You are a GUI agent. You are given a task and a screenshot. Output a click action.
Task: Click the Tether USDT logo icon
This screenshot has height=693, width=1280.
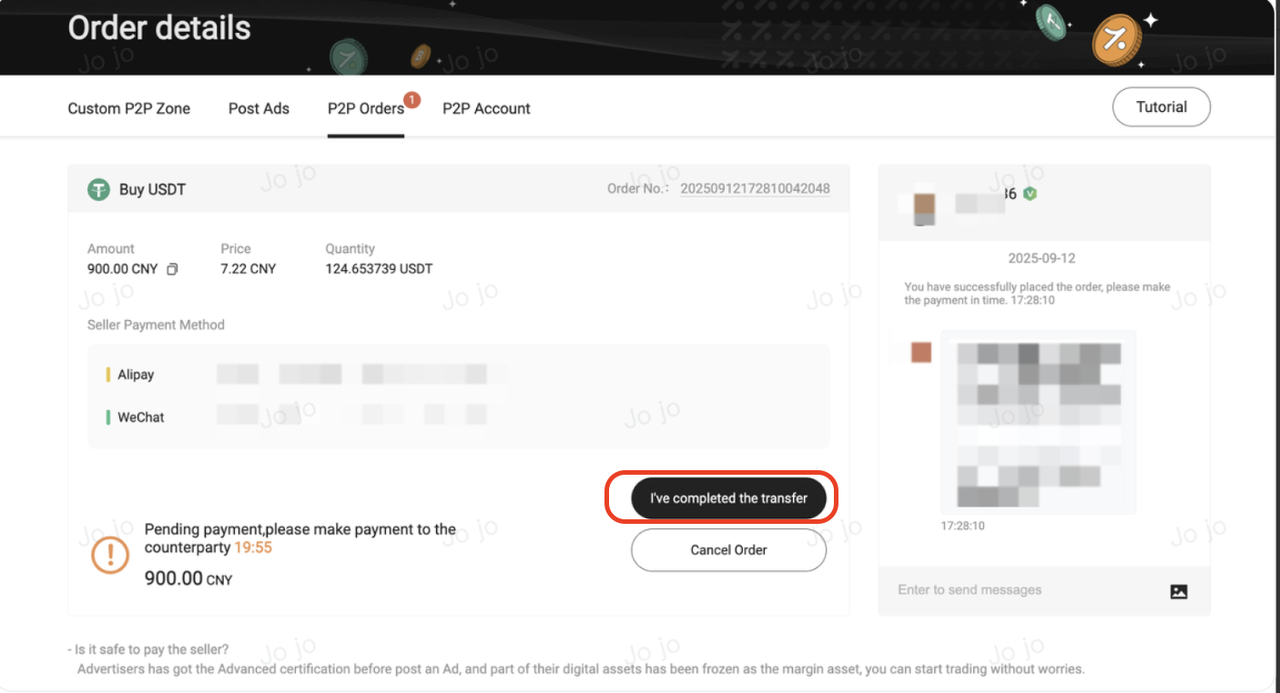[x=98, y=189]
